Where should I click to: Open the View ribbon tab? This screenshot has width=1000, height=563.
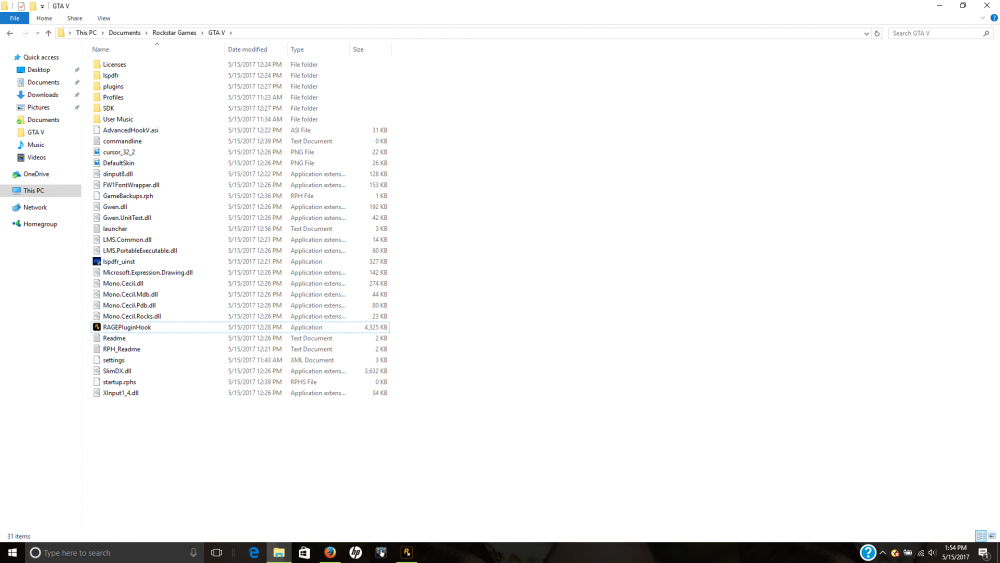click(103, 18)
